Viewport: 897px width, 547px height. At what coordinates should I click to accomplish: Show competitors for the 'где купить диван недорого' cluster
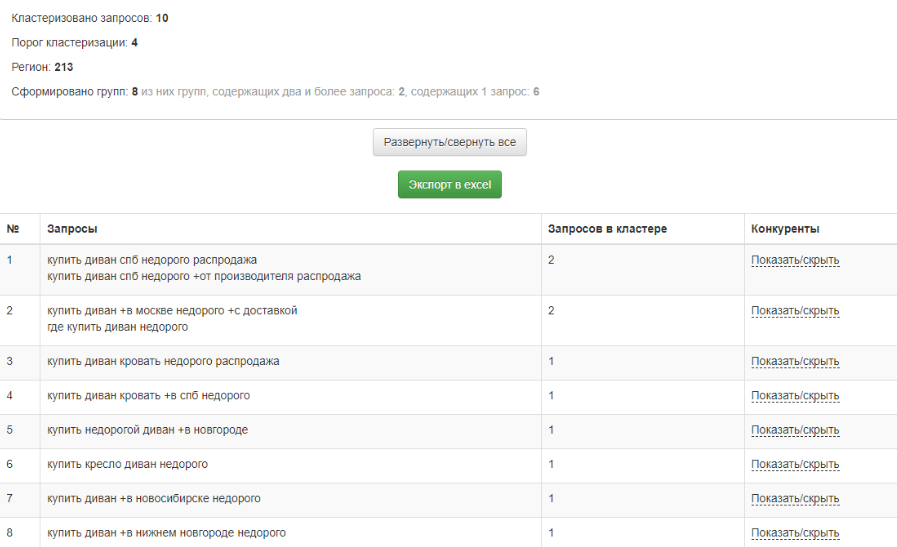click(795, 311)
